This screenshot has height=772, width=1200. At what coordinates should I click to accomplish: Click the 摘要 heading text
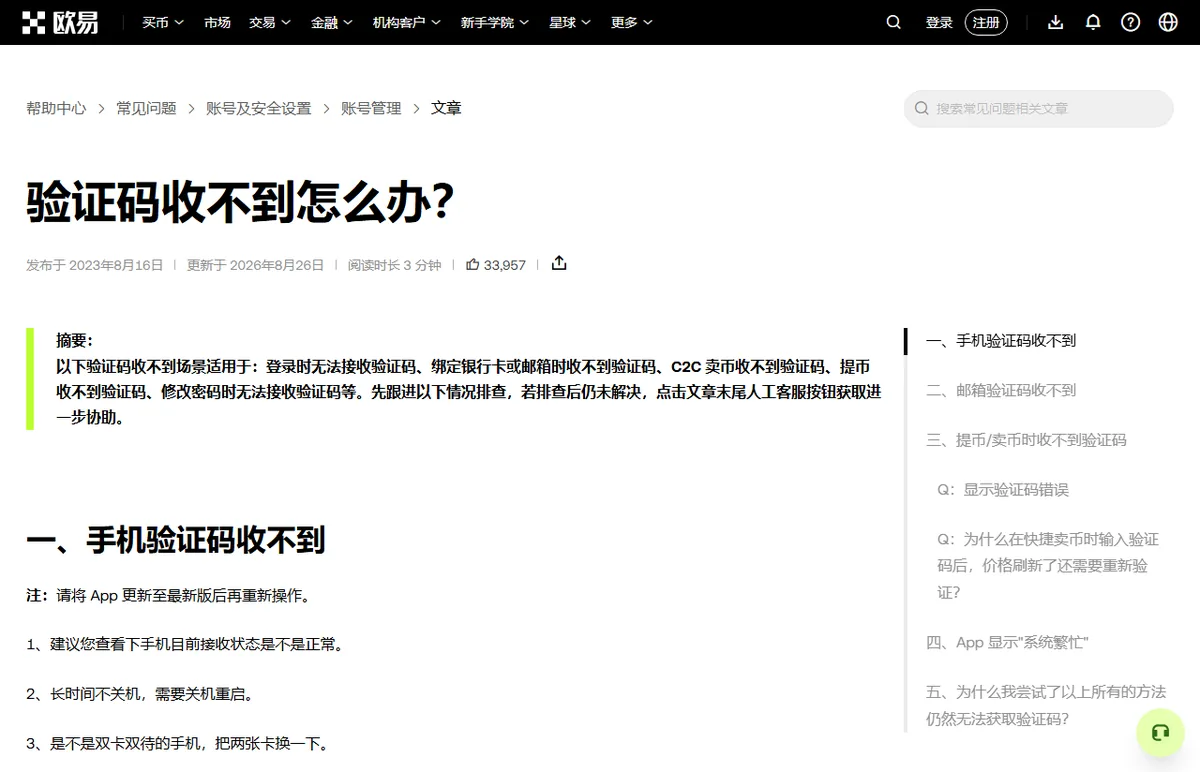(74, 340)
